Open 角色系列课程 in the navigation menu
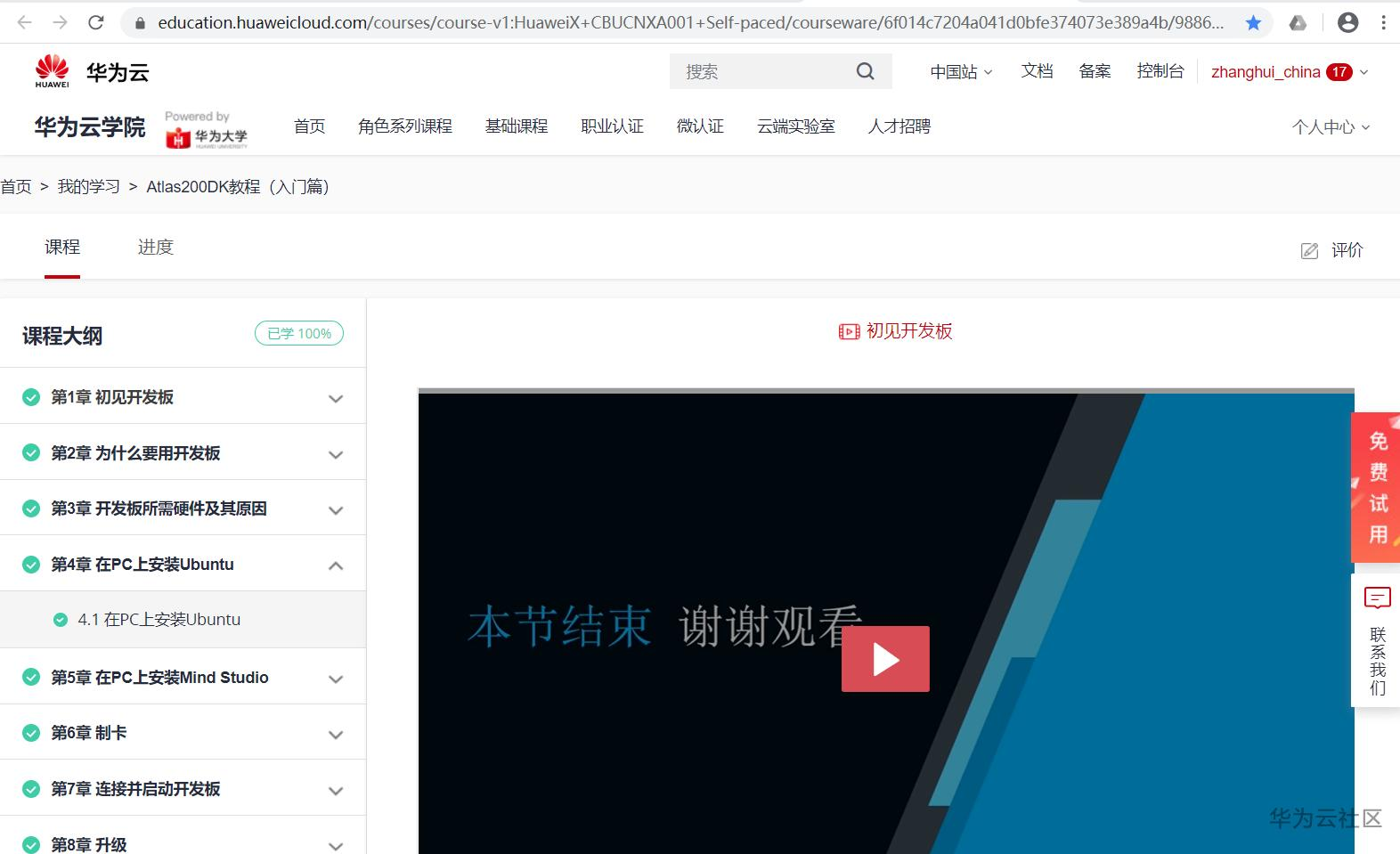This screenshot has width=1400, height=854. click(x=405, y=126)
